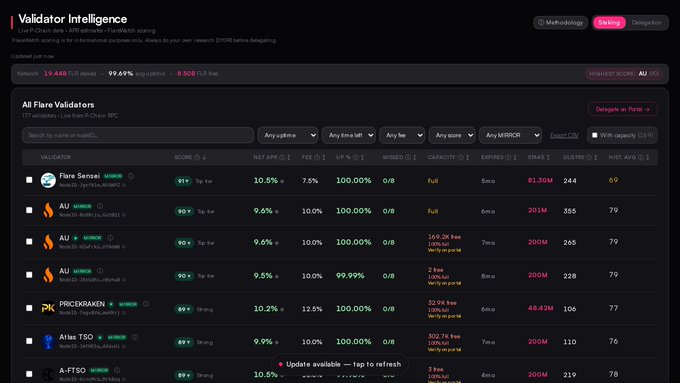Image resolution: width=680 pixels, height=383 pixels.
Task: Click Verify on portal for Atlas TSO
Action: pos(445,350)
